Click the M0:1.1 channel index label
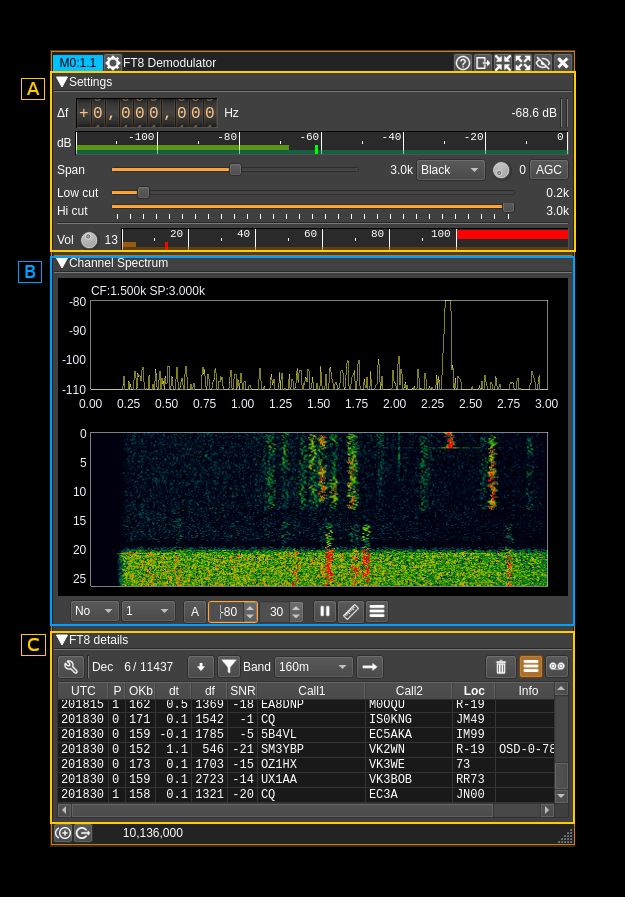The height and width of the screenshot is (897, 625). 78,63
